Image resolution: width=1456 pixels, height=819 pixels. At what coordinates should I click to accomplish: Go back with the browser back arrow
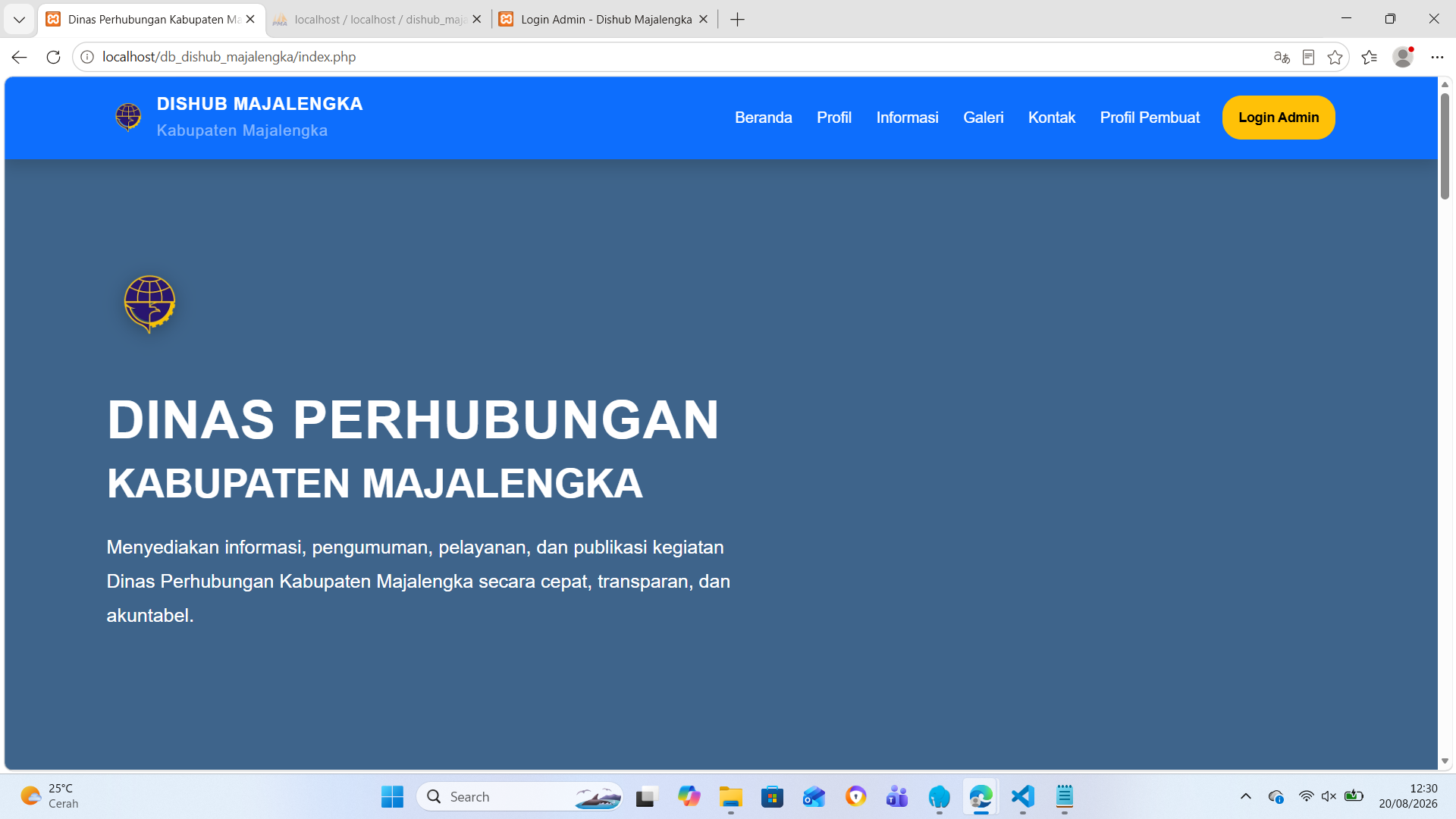click(19, 57)
